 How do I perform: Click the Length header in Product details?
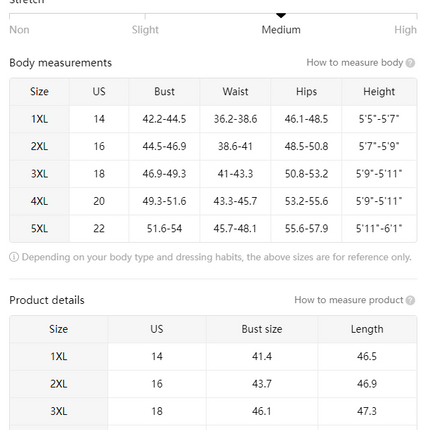pyautogui.click(x=367, y=329)
